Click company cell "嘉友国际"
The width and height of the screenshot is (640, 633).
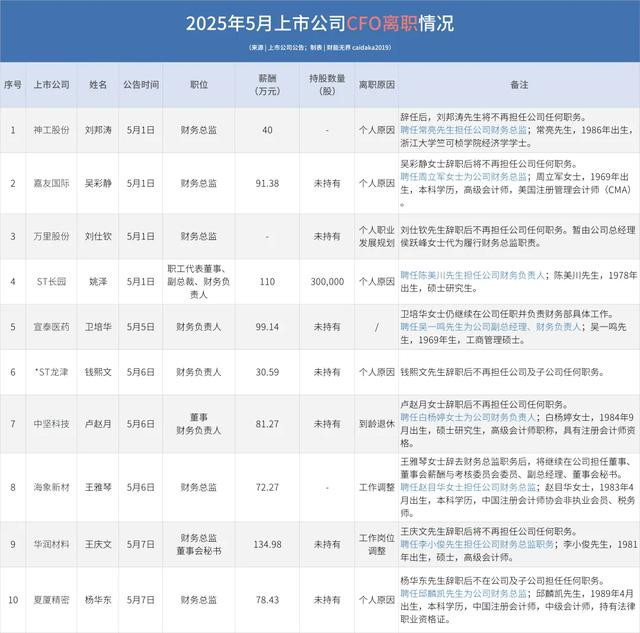tap(51, 183)
